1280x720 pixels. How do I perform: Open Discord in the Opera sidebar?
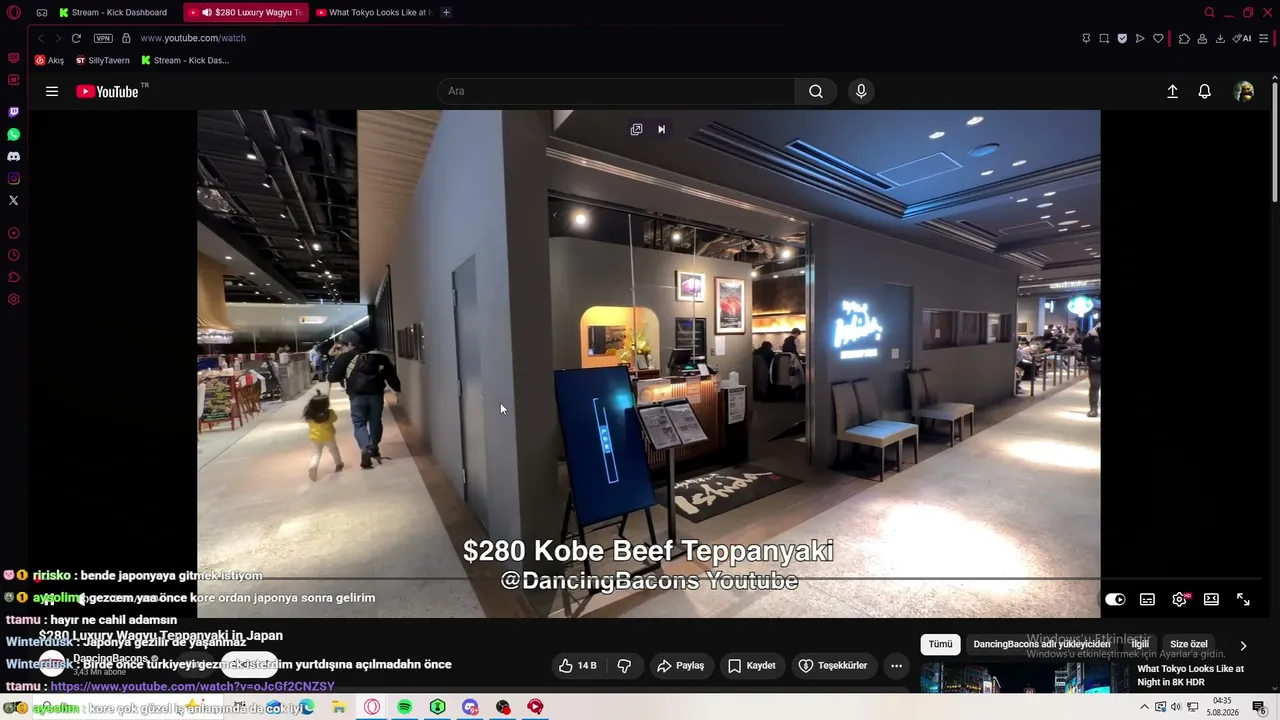click(14, 156)
